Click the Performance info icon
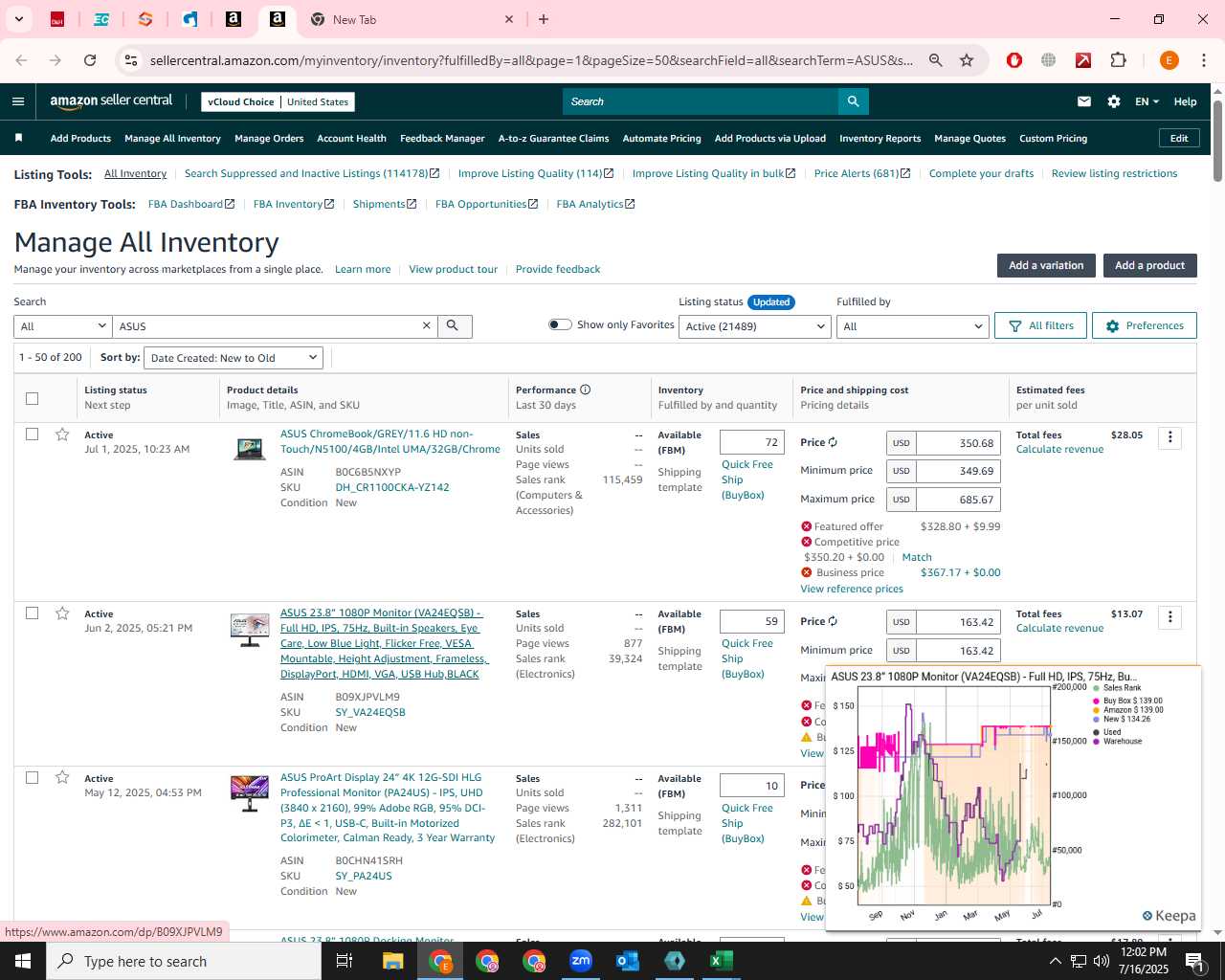 pos(585,390)
